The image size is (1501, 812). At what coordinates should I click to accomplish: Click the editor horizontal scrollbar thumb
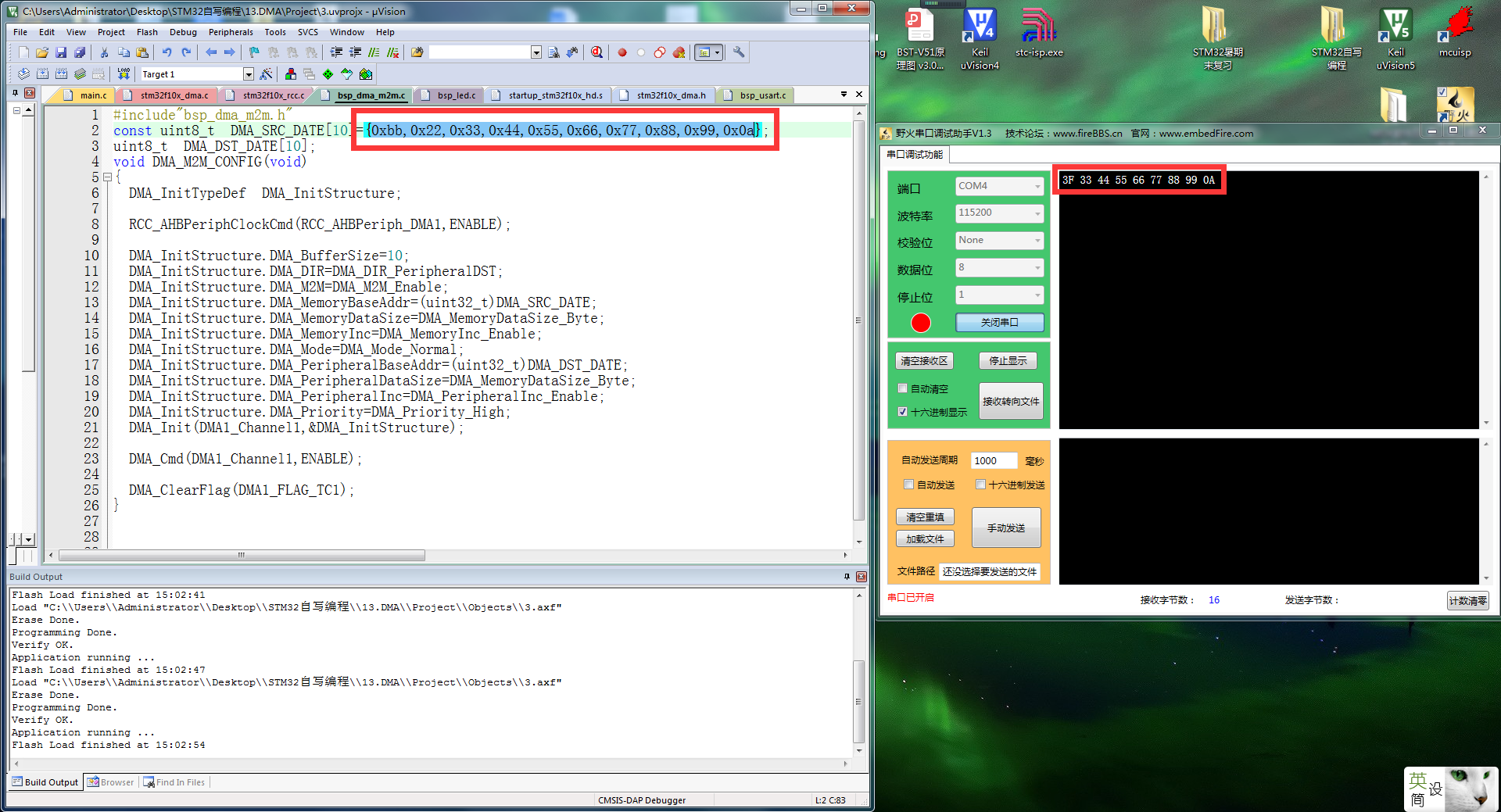click(x=242, y=556)
